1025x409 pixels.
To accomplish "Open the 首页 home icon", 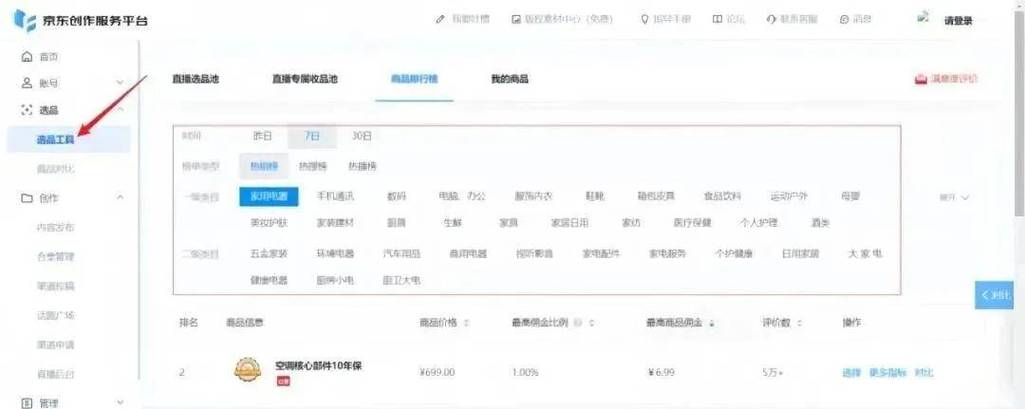I will tap(27, 57).
